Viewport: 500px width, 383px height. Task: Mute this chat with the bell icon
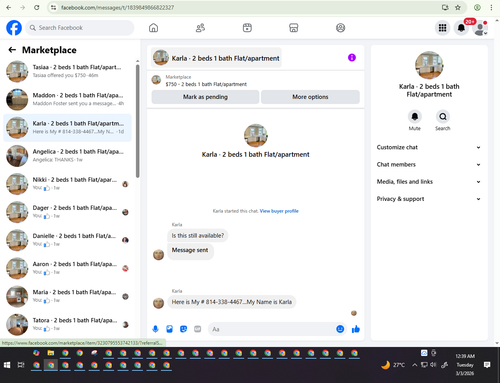click(415, 117)
